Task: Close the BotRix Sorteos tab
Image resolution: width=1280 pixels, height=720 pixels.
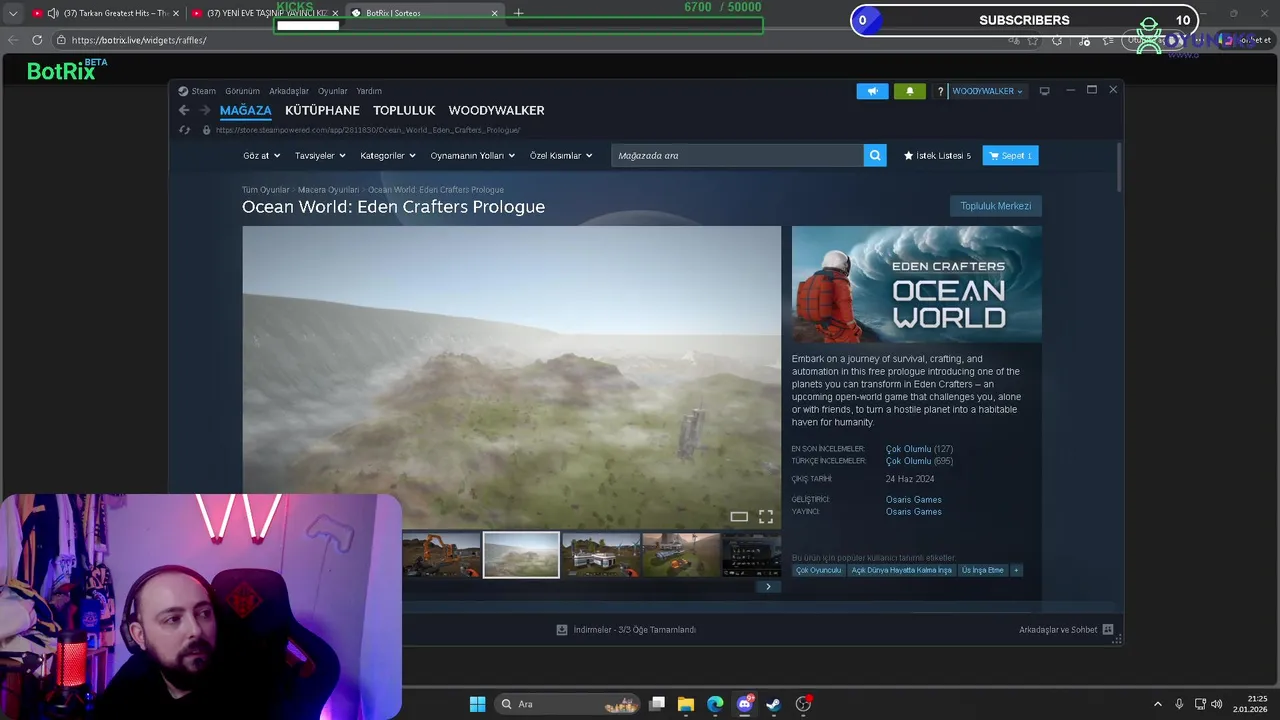Action: 494,13
